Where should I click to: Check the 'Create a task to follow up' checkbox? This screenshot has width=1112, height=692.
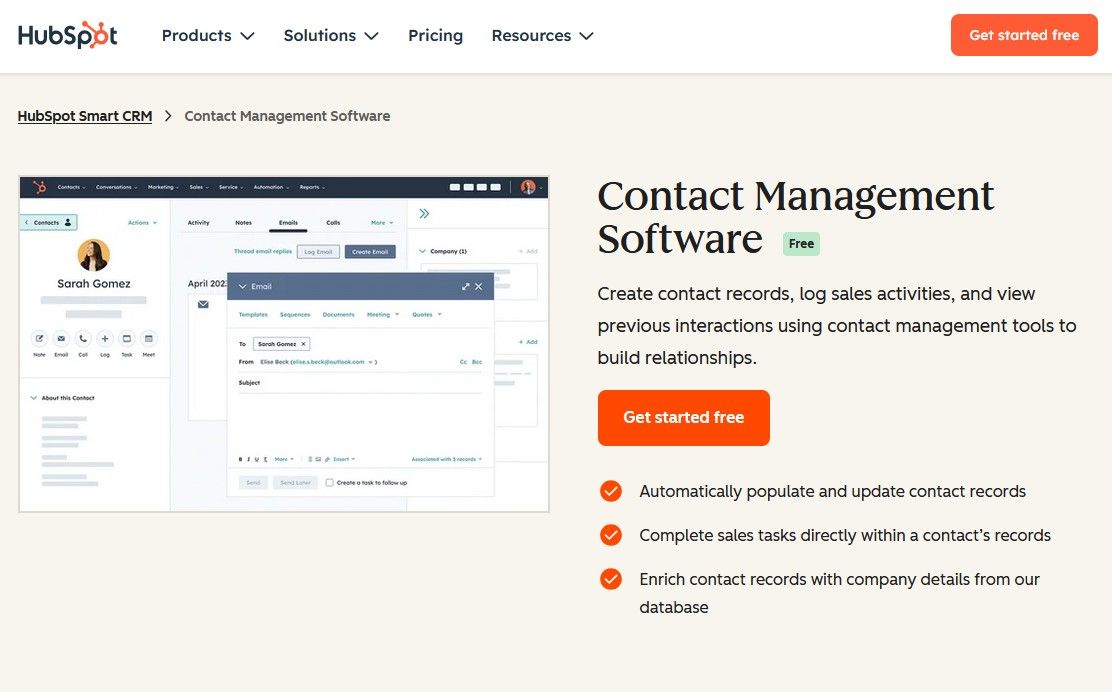(x=330, y=482)
